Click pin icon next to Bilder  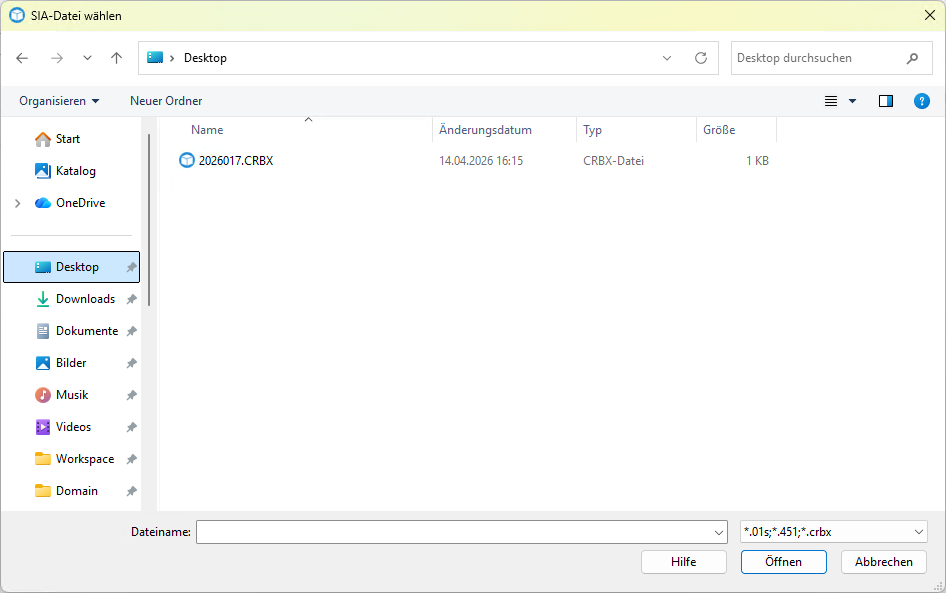(132, 363)
